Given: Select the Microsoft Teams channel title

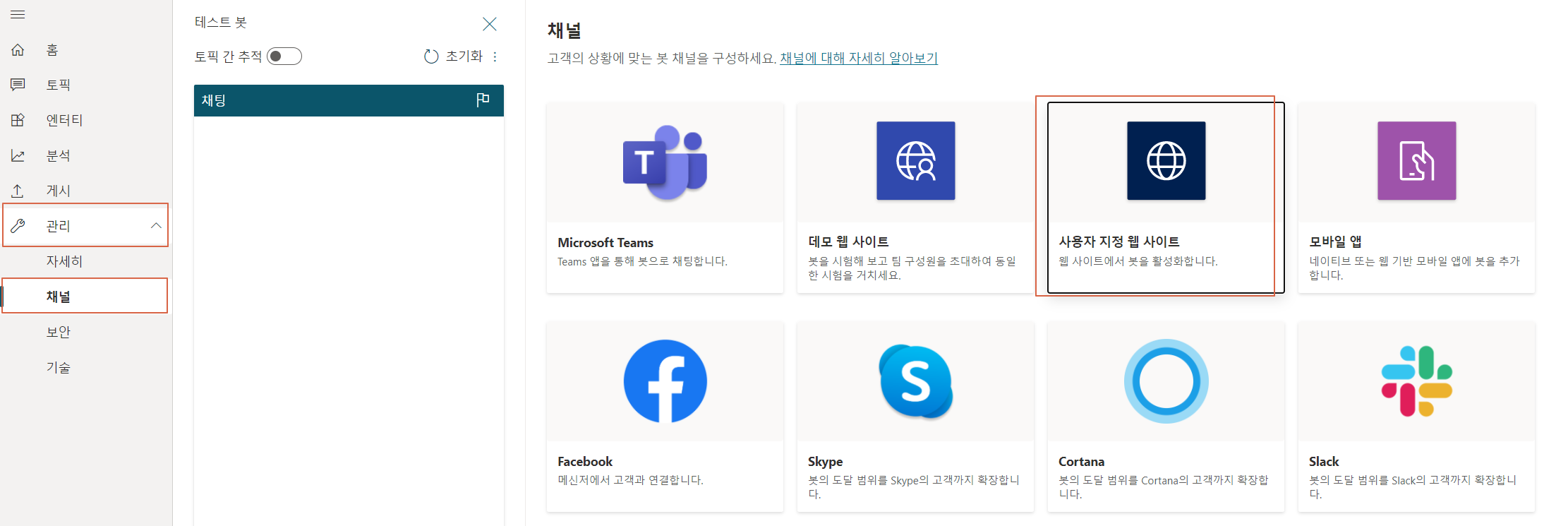Looking at the screenshot, I should click(605, 242).
